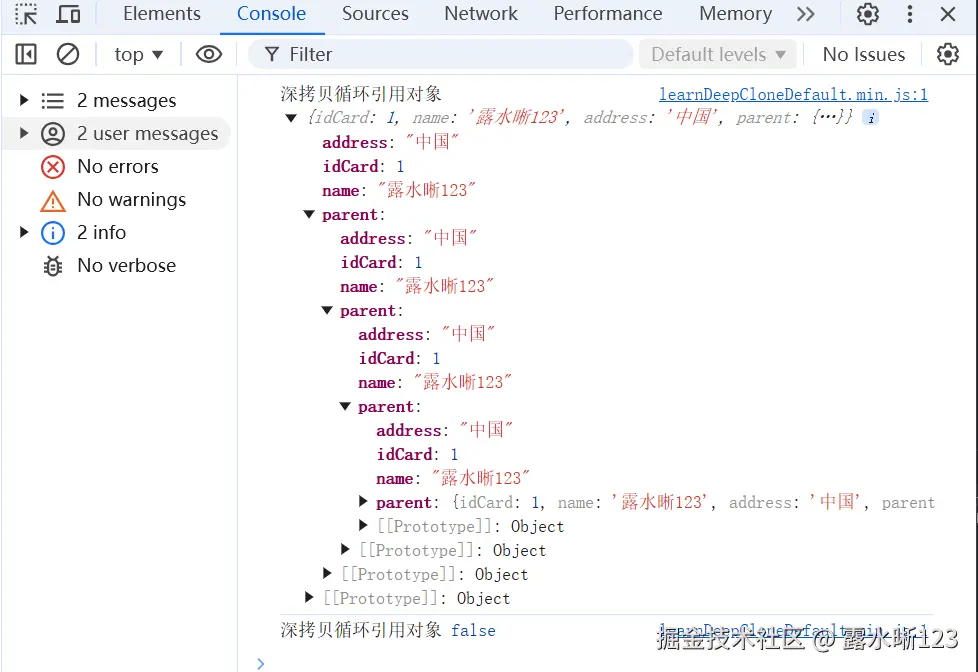
Task: Expand the outermost [[Prototype]]: Object entry
Action: click(x=309, y=597)
